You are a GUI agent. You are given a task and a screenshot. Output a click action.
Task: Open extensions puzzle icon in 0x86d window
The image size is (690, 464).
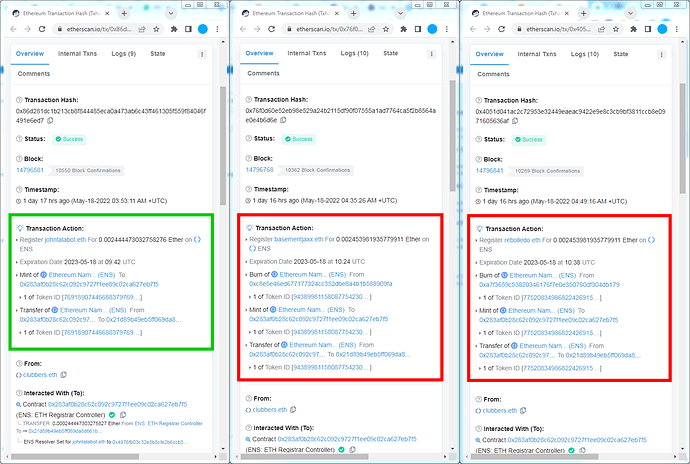tap(174, 29)
